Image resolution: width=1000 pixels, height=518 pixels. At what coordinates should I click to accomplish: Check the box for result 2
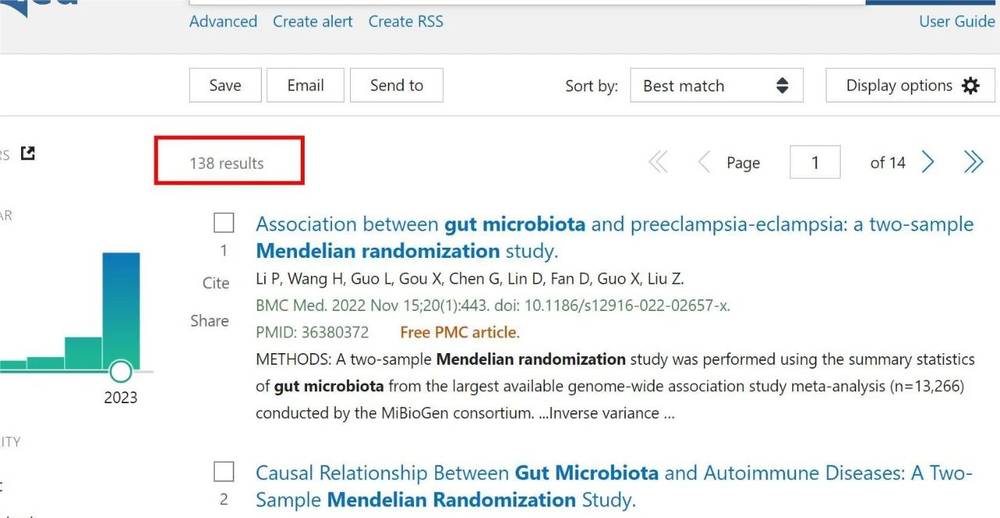point(224,471)
